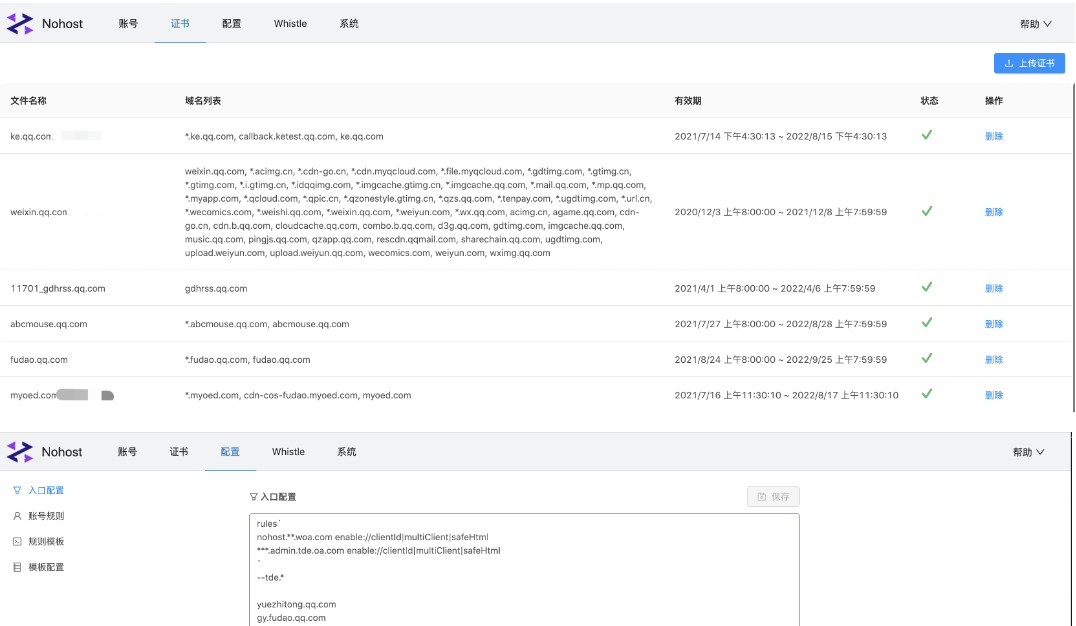Viewport: 1076px width, 626px height.
Task: Switch to the Whistle tab in the top bar
Action: pos(290,23)
